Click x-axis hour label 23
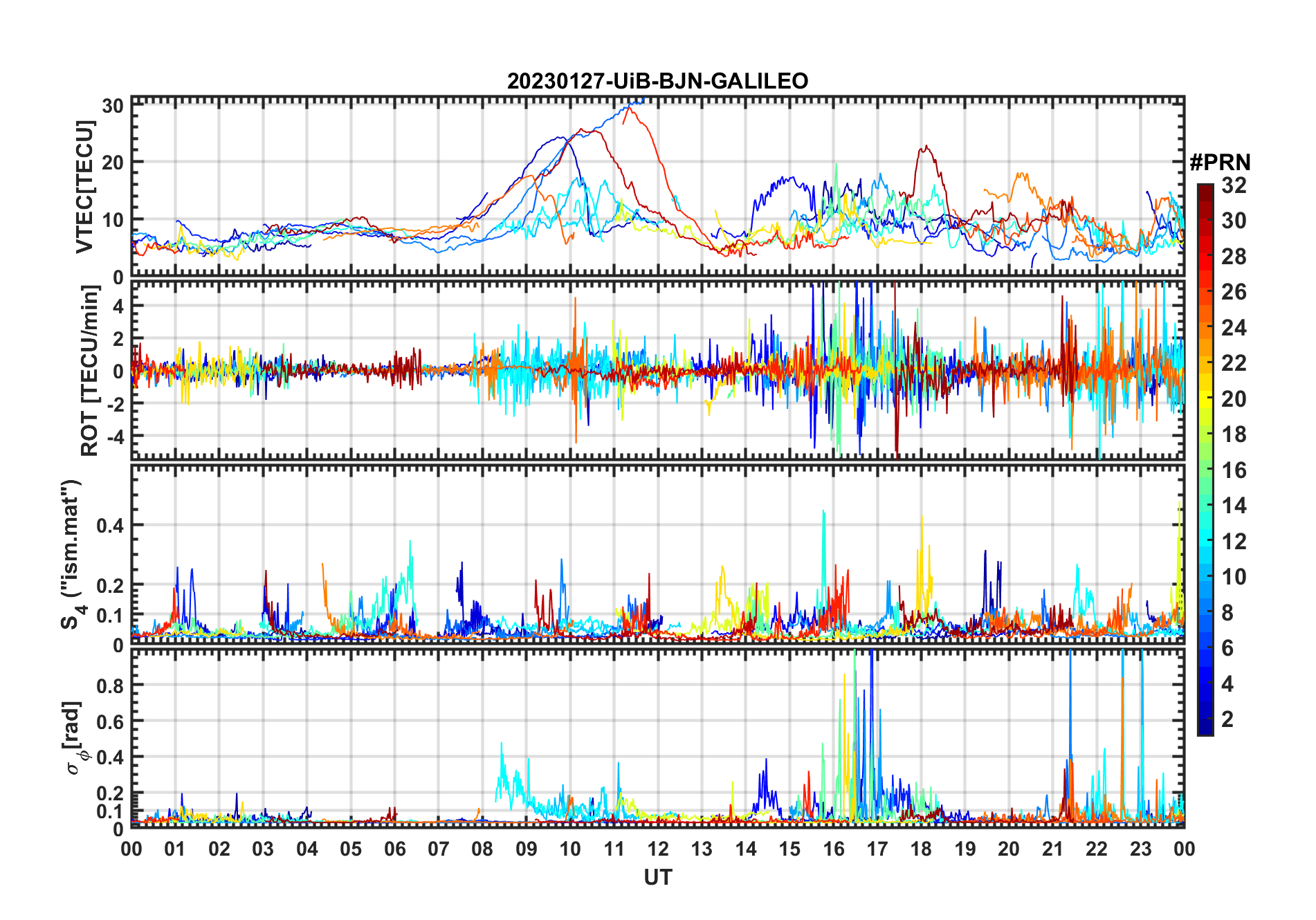This screenshot has height=920, width=1316. coord(1140,849)
